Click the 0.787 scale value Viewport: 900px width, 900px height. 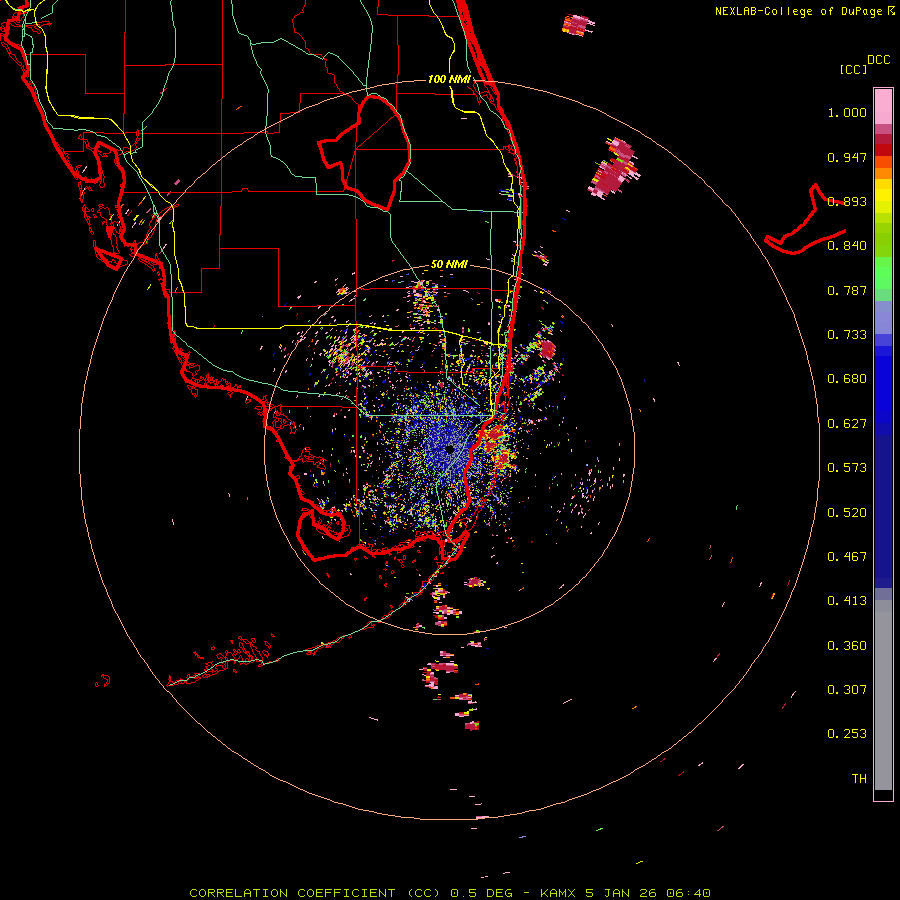[x=847, y=290]
